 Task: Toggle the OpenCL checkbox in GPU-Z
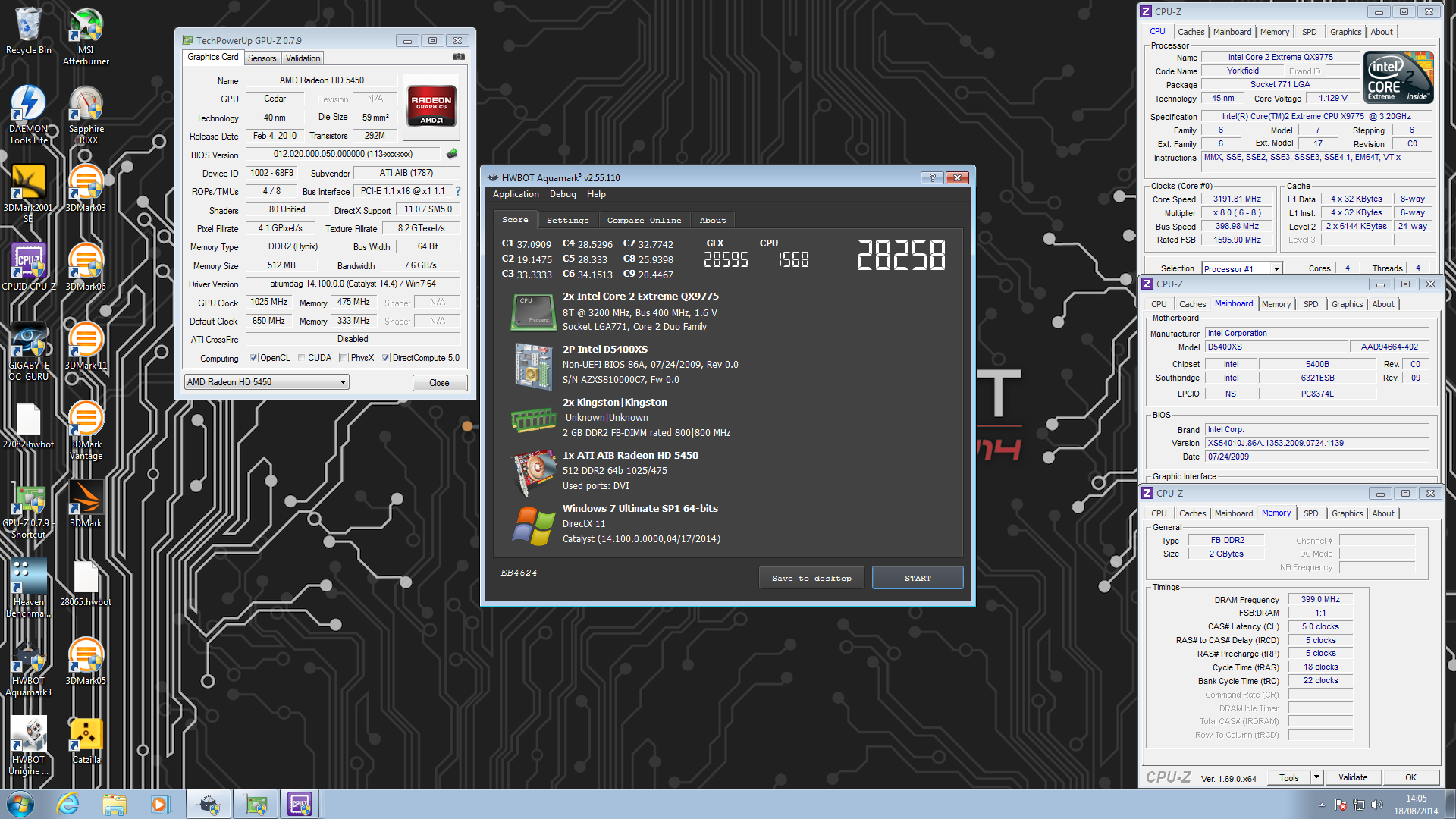254,358
